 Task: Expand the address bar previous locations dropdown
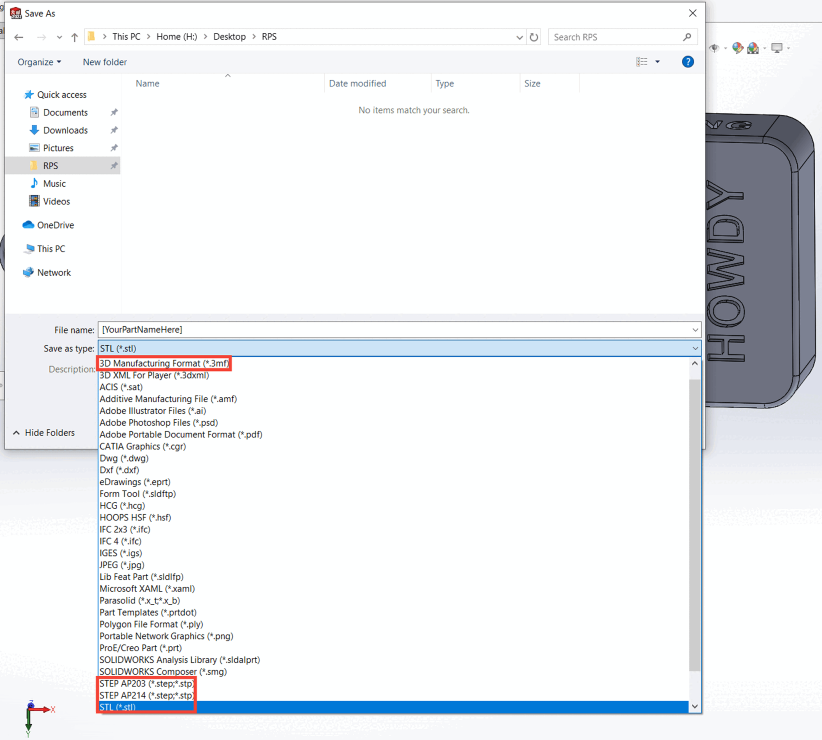519,37
